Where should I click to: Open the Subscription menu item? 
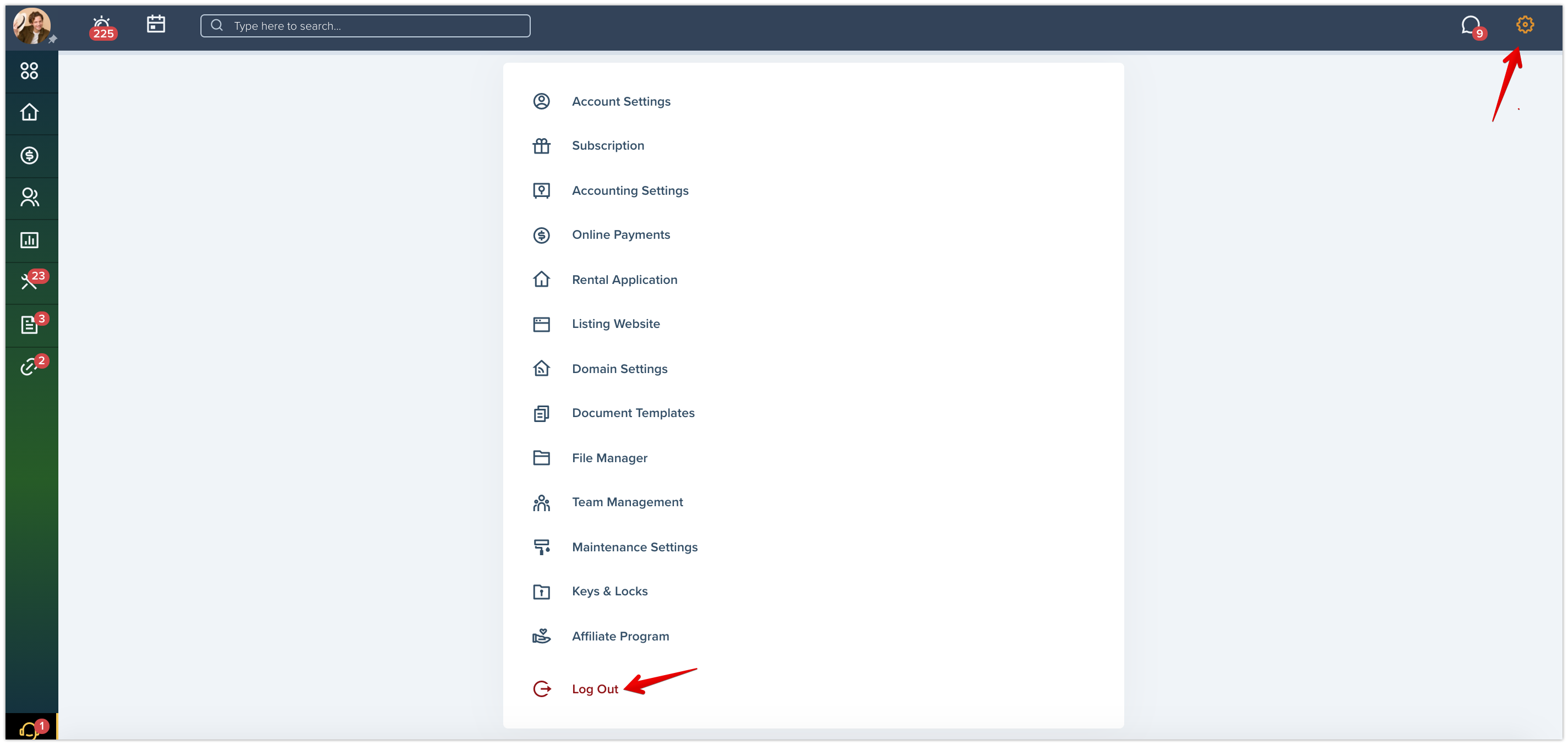click(x=607, y=146)
